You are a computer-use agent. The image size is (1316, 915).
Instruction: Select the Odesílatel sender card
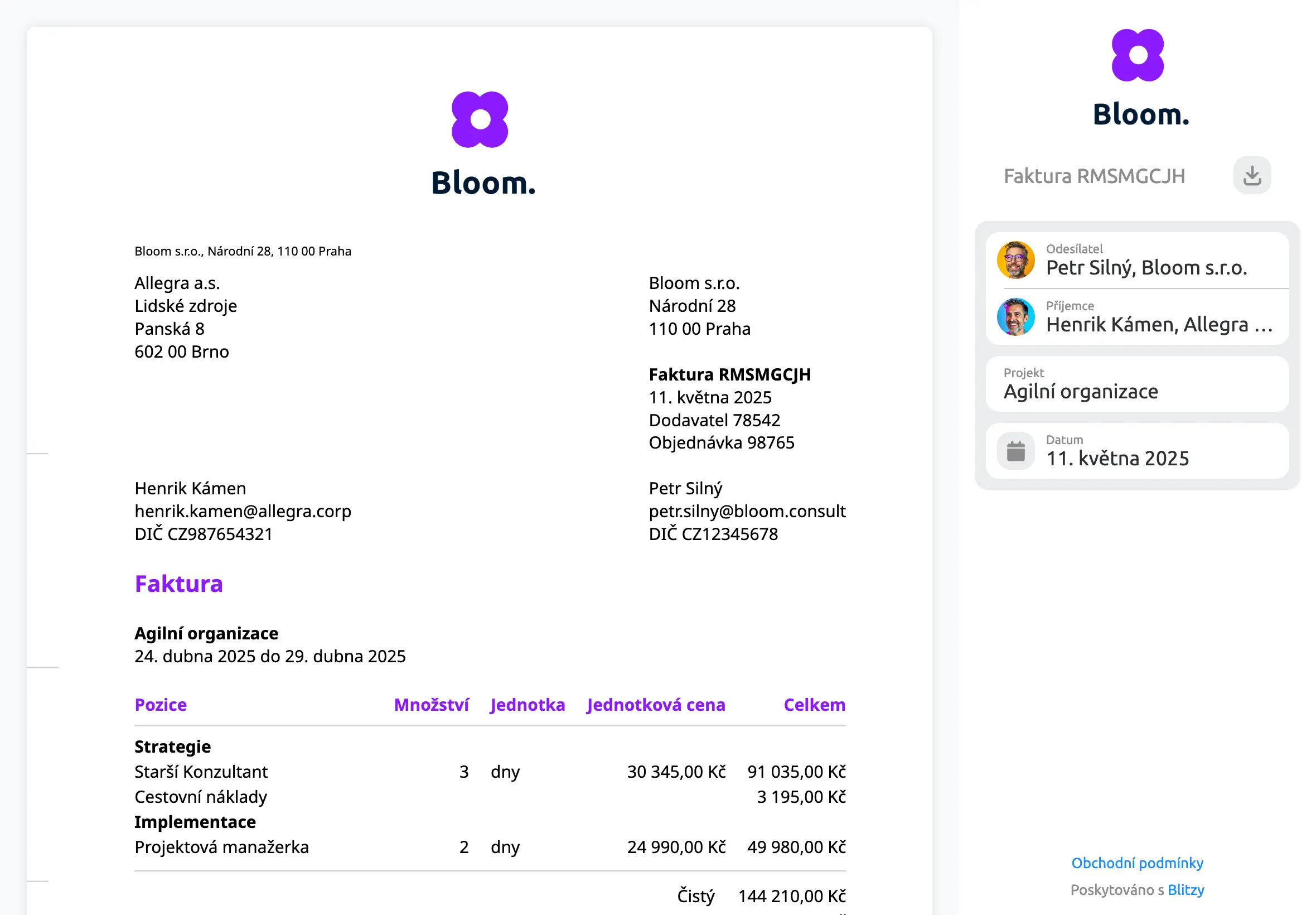[x=1136, y=259]
